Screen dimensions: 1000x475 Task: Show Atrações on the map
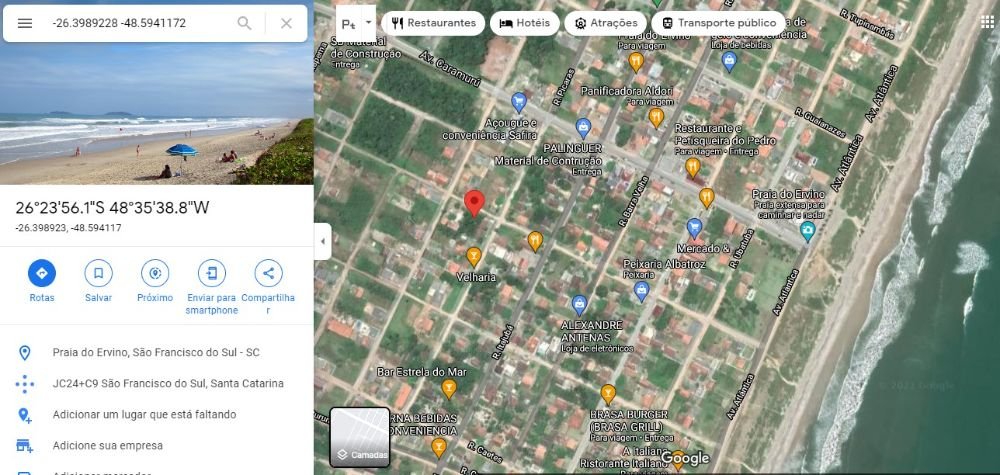click(x=605, y=23)
